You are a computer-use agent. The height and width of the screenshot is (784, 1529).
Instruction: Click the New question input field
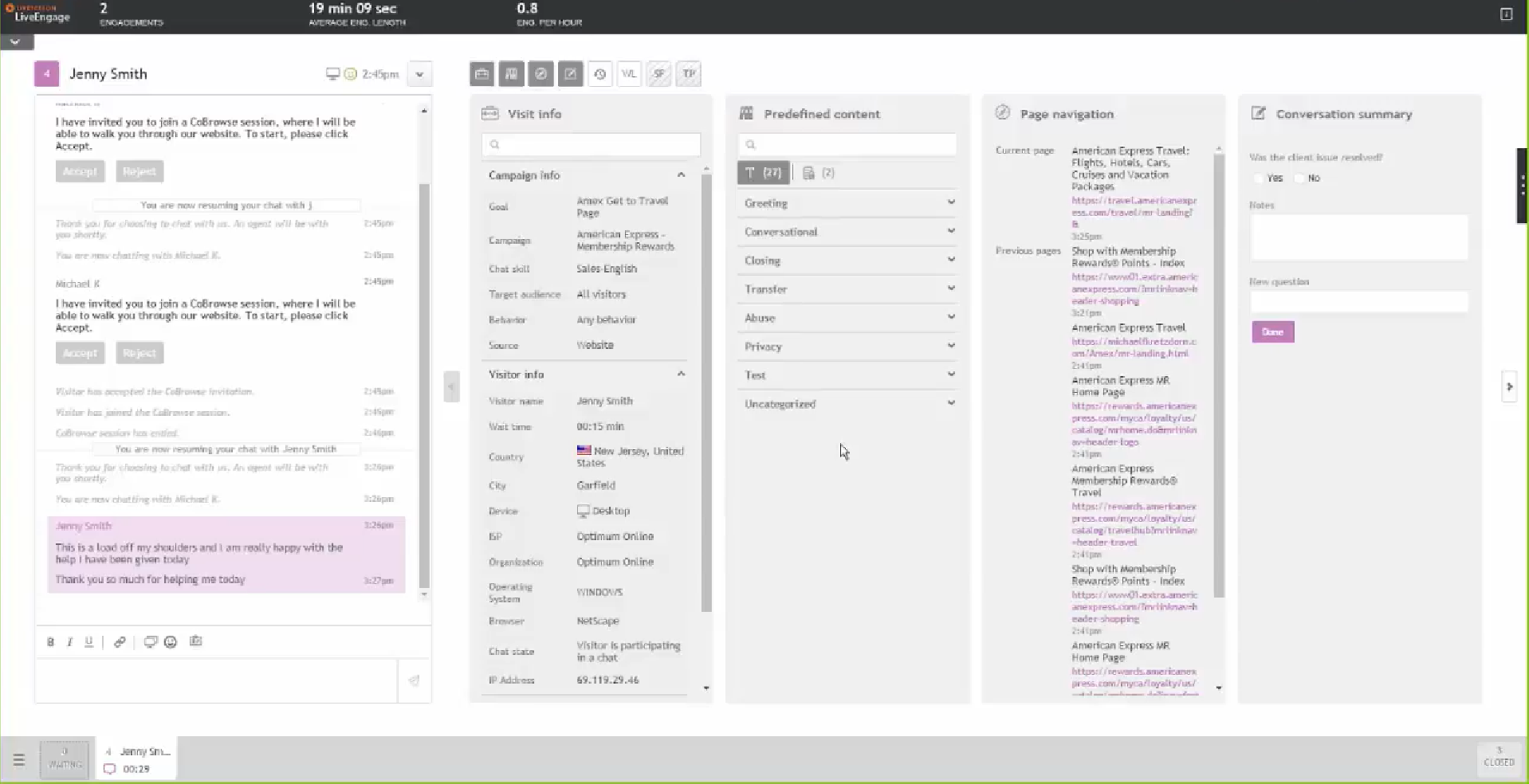(x=1358, y=301)
